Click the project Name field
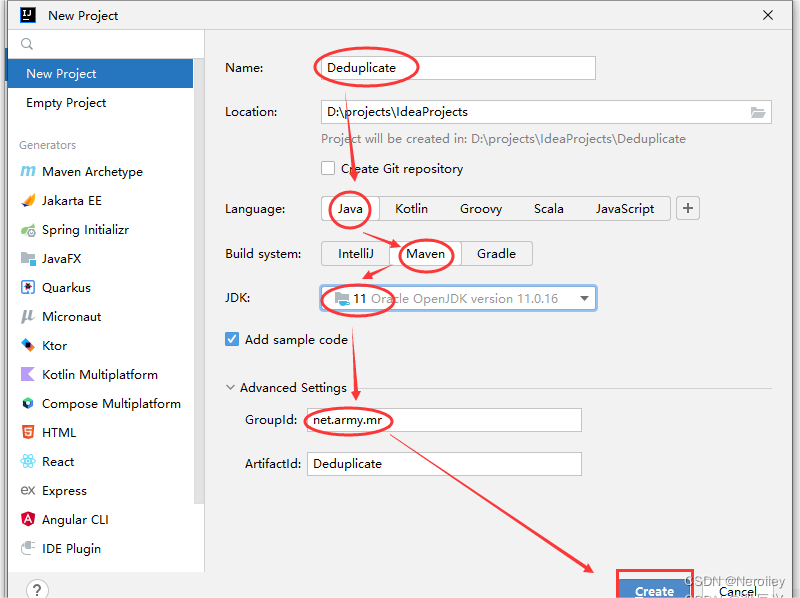The height and width of the screenshot is (598, 800). tap(458, 68)
